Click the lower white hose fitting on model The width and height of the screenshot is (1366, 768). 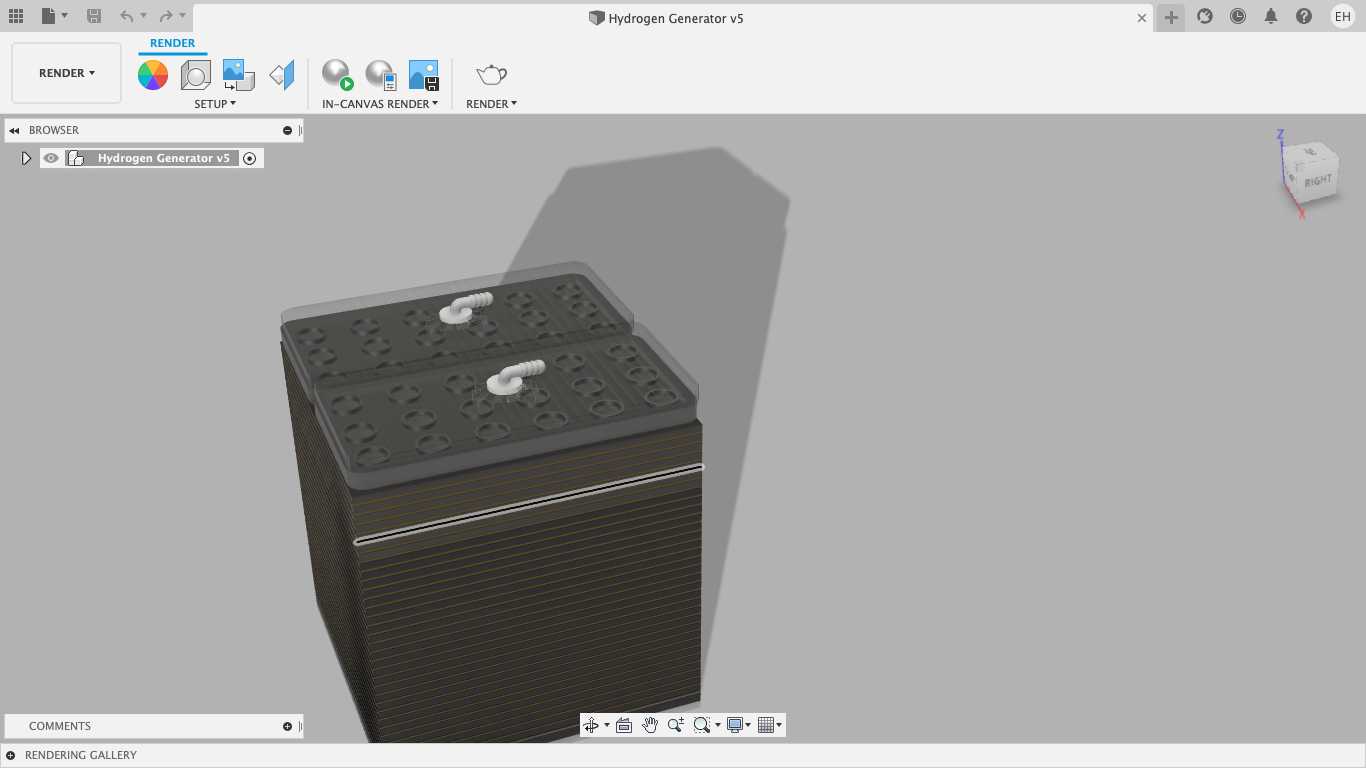pyautogui.click(x=514, y=377)
